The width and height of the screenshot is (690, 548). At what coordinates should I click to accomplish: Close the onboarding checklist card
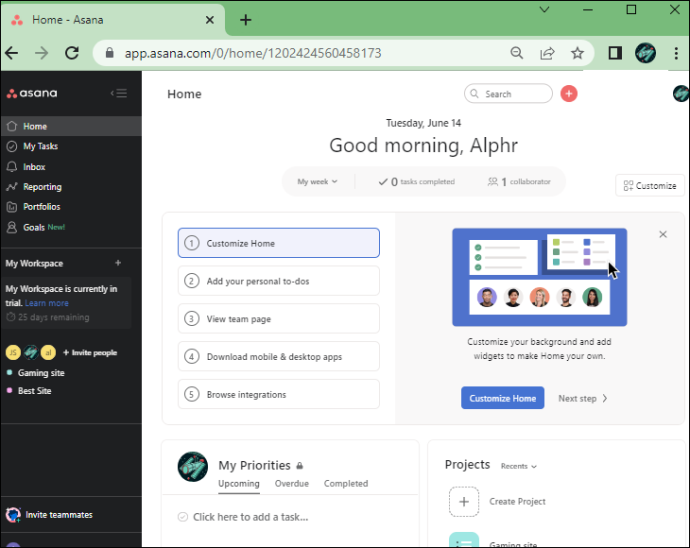(x=663, y=234)
